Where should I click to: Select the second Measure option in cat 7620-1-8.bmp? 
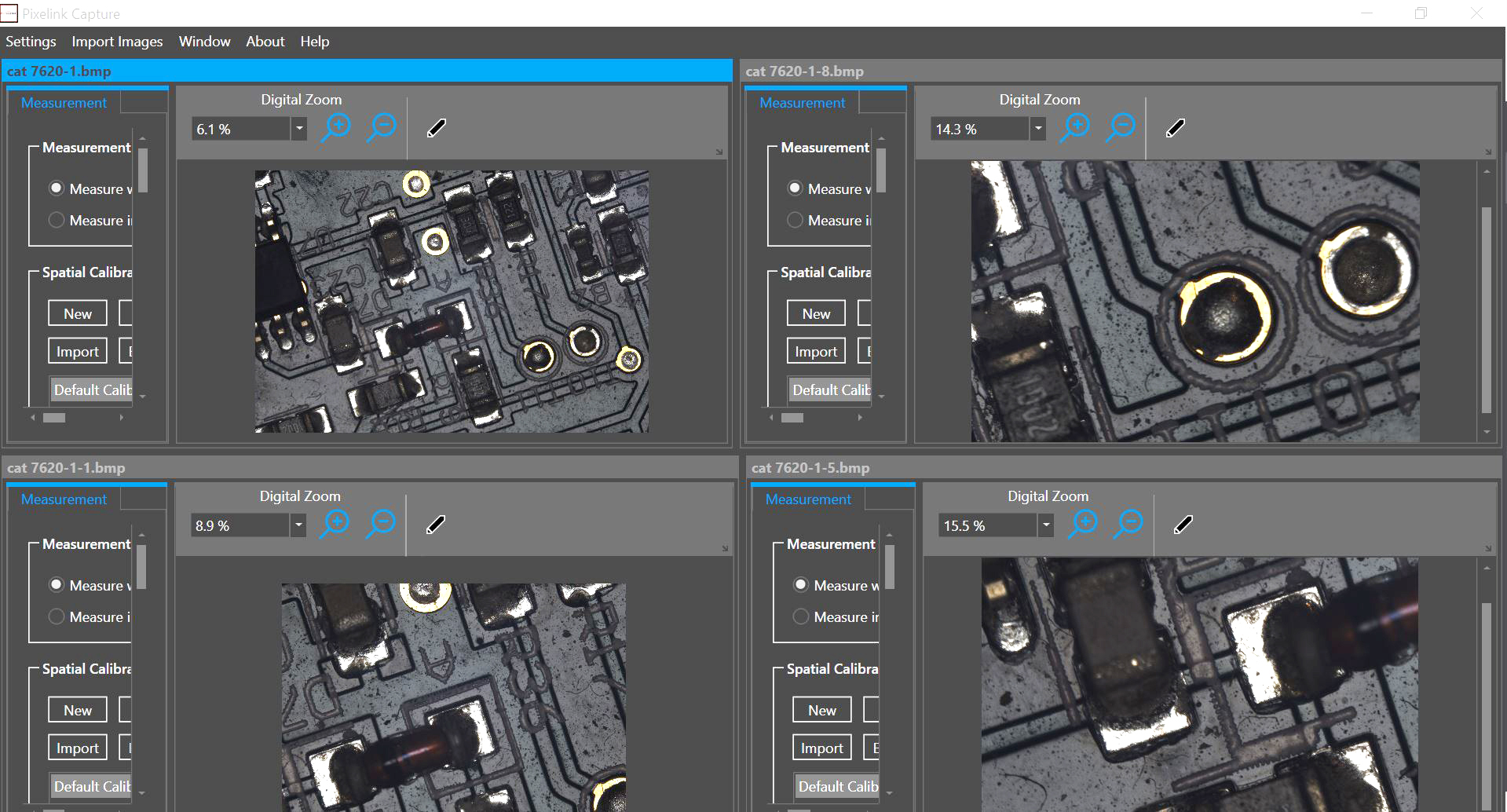pyautogui.click(x=795, y=220)
